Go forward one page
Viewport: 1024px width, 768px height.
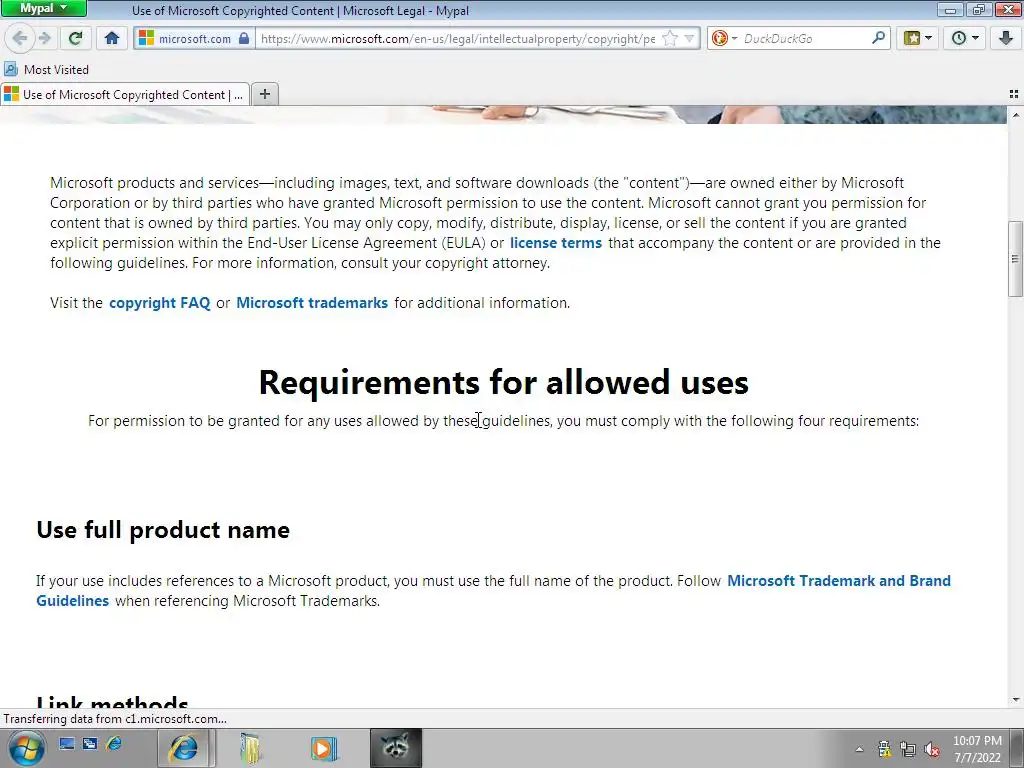point(44,38)
